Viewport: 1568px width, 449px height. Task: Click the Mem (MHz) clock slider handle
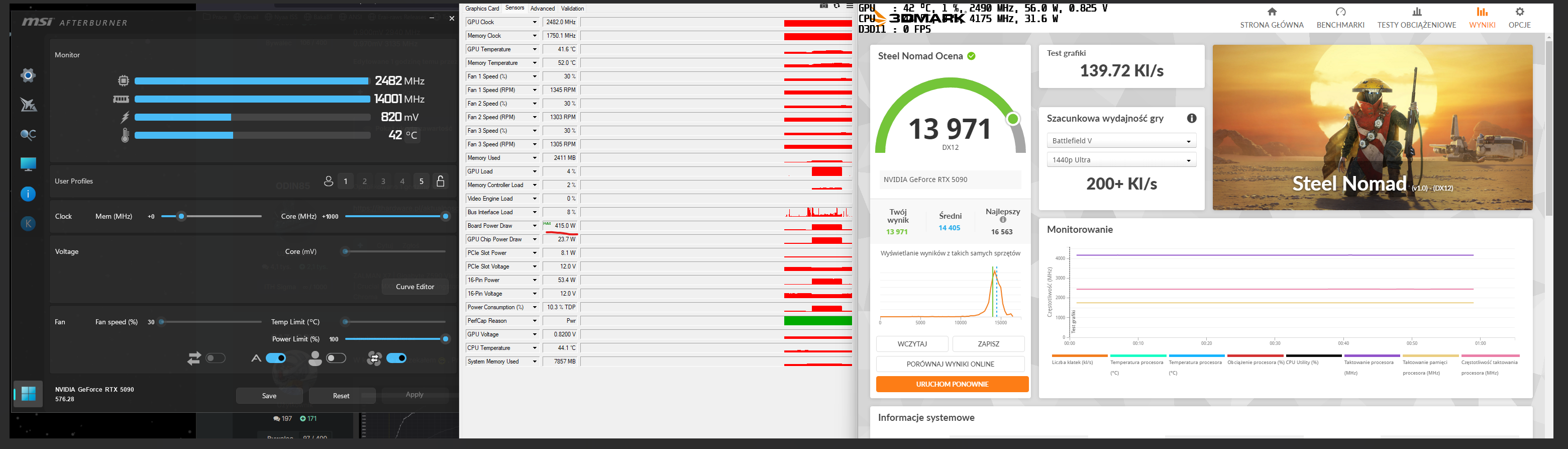click(x=181, y=216)
